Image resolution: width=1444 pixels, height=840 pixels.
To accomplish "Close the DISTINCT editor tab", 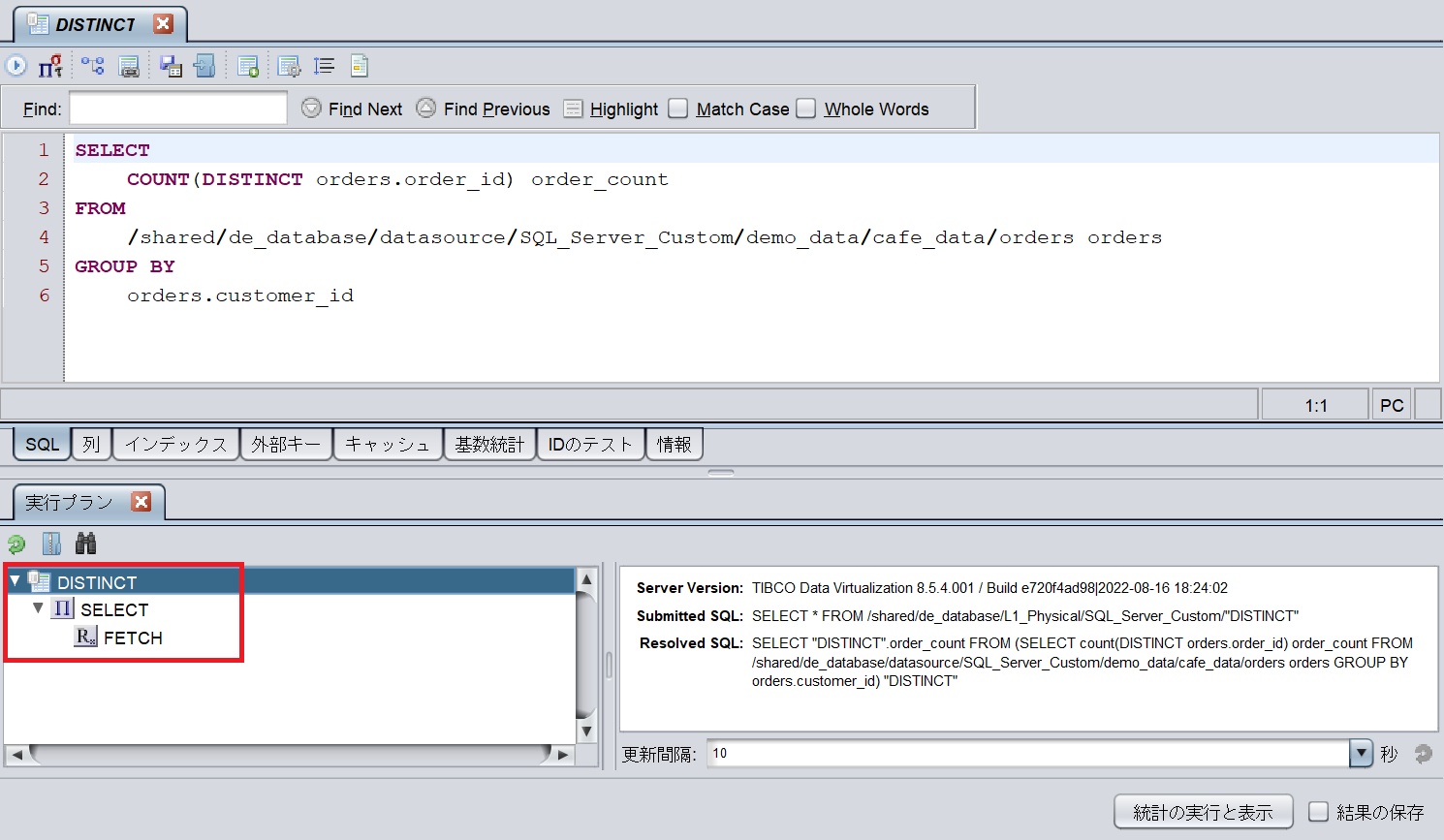I will (163, 24).
